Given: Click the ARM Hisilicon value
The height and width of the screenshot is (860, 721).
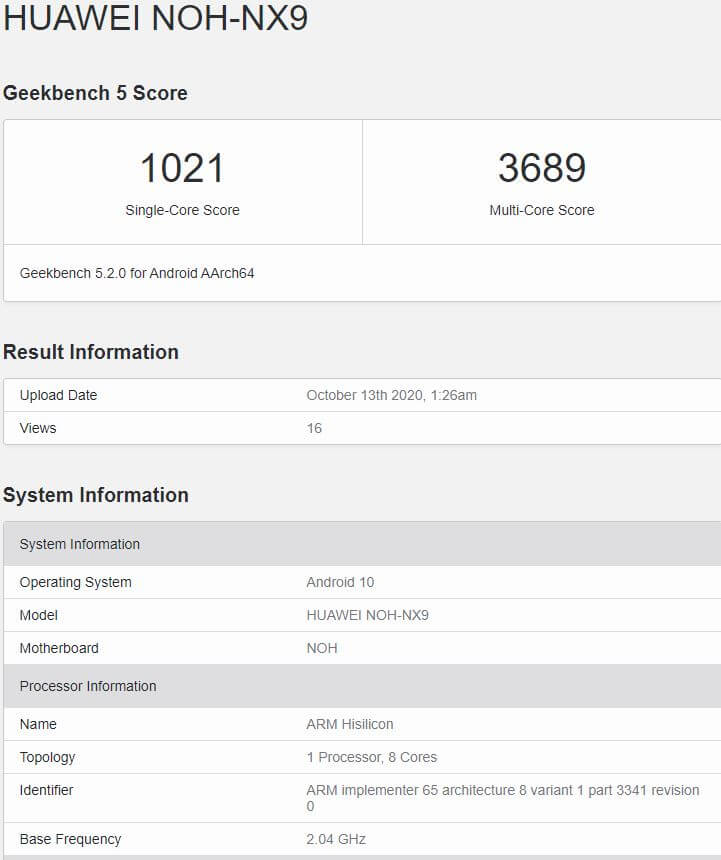Looking at the screenshot, I should (350, 724).
